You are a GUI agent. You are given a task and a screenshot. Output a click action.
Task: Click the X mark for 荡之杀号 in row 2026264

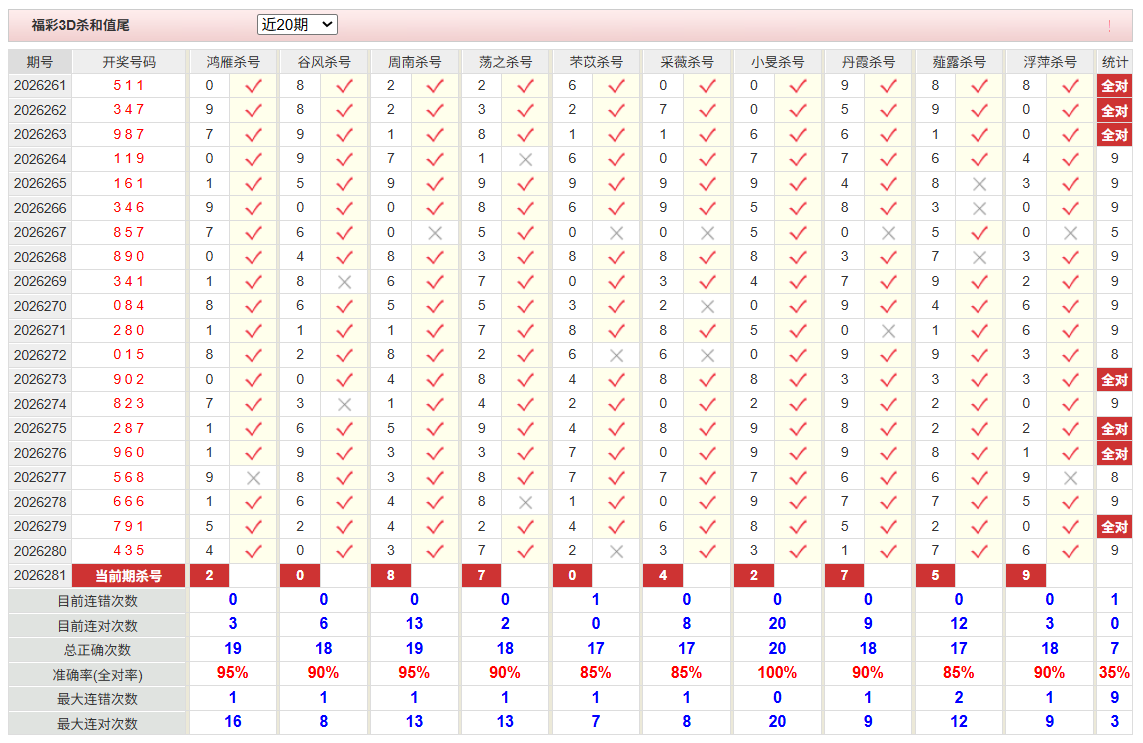click(x=526, y=159)
